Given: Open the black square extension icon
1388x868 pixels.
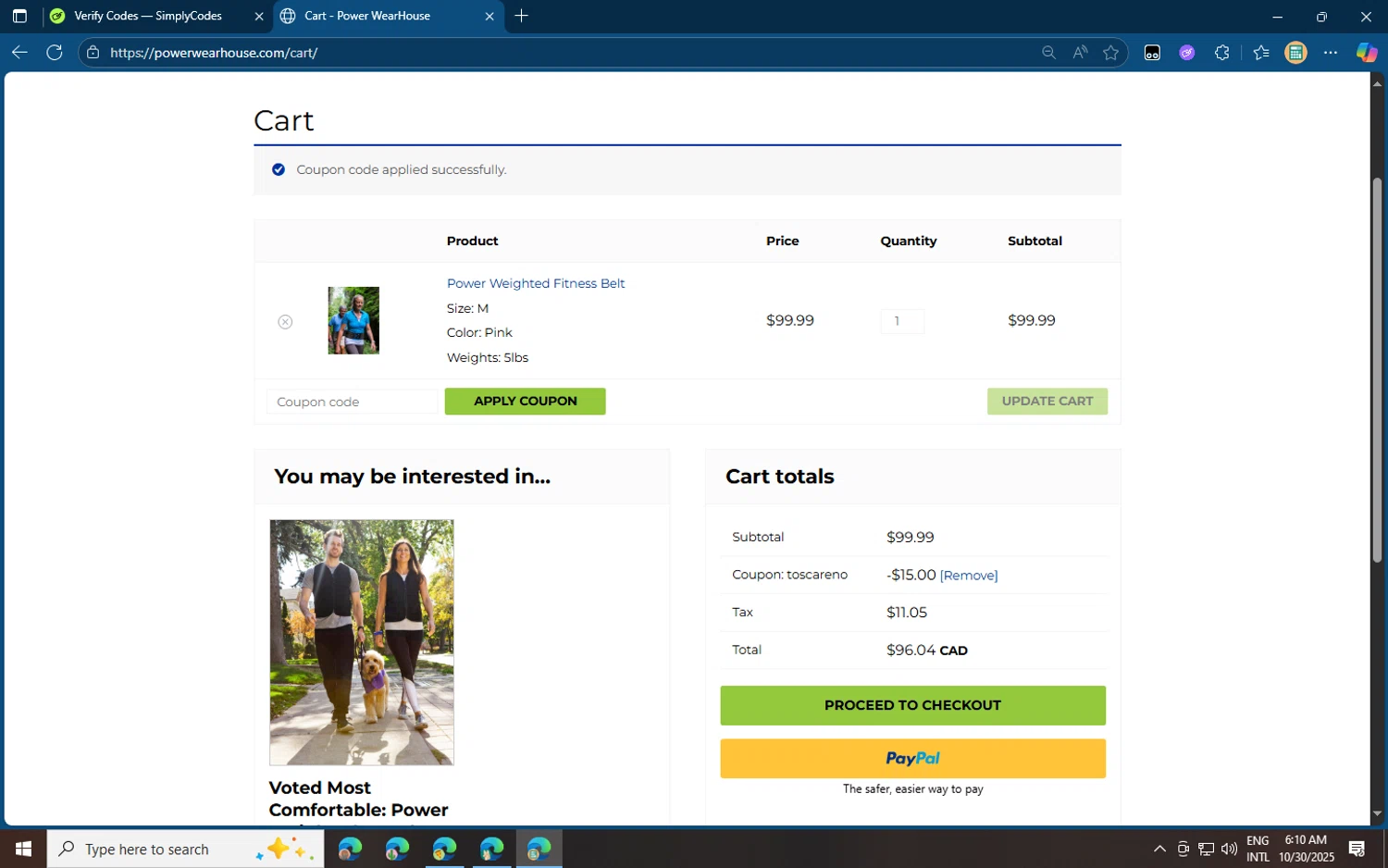Looking at the screenshot, I should (1152, 53).
